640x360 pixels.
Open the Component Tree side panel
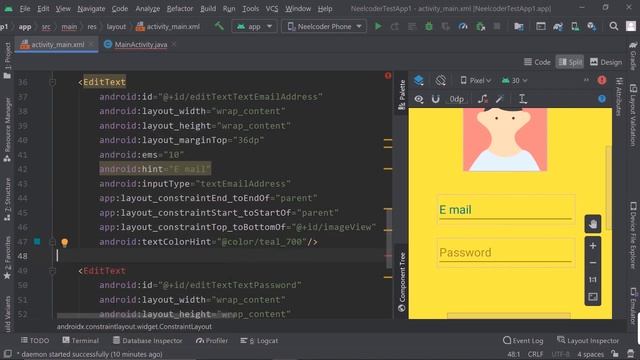click(402, 282)
